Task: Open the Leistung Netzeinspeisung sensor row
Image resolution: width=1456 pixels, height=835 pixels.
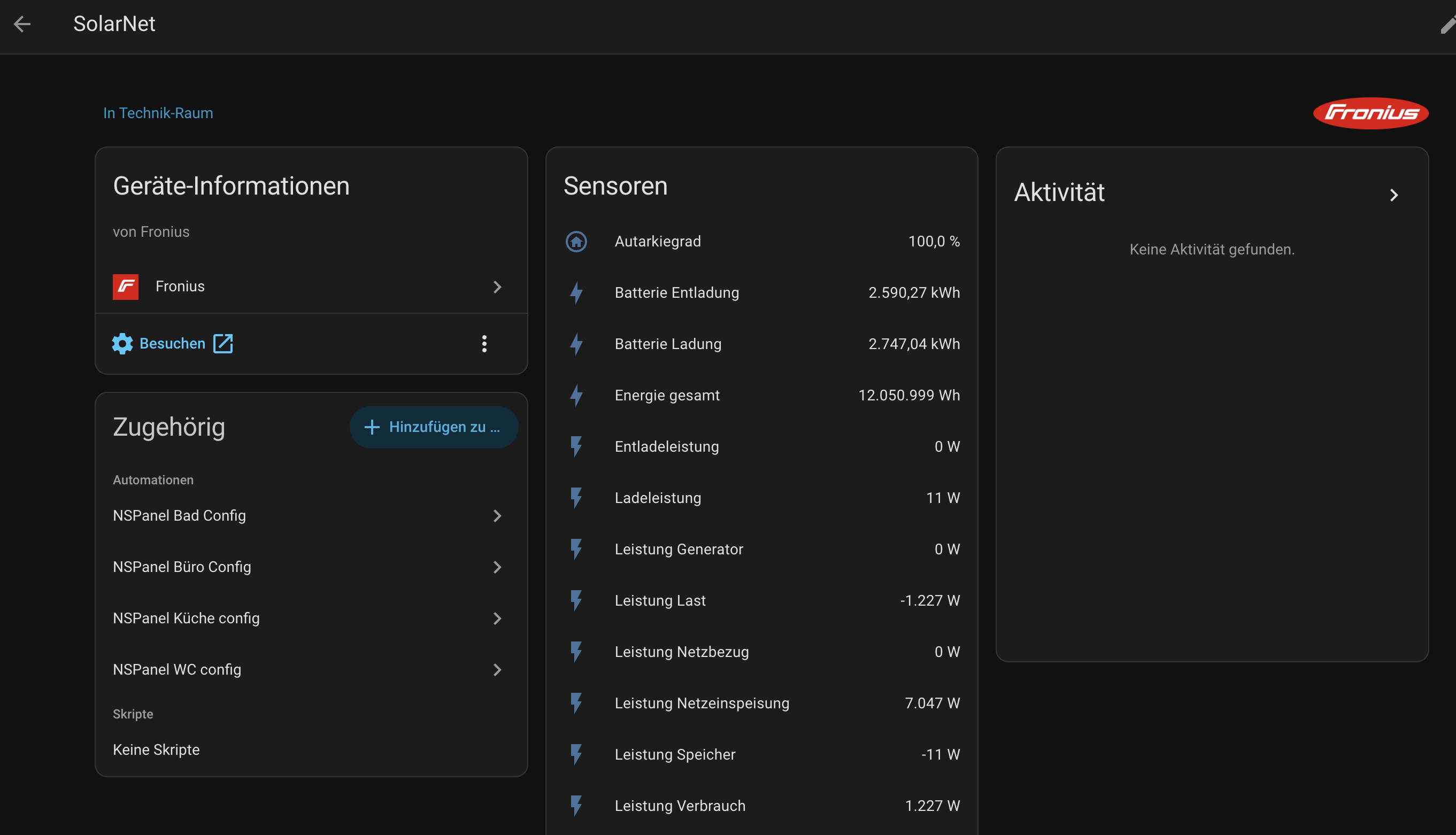Action: pyautogui.click(x=761, y=703)
